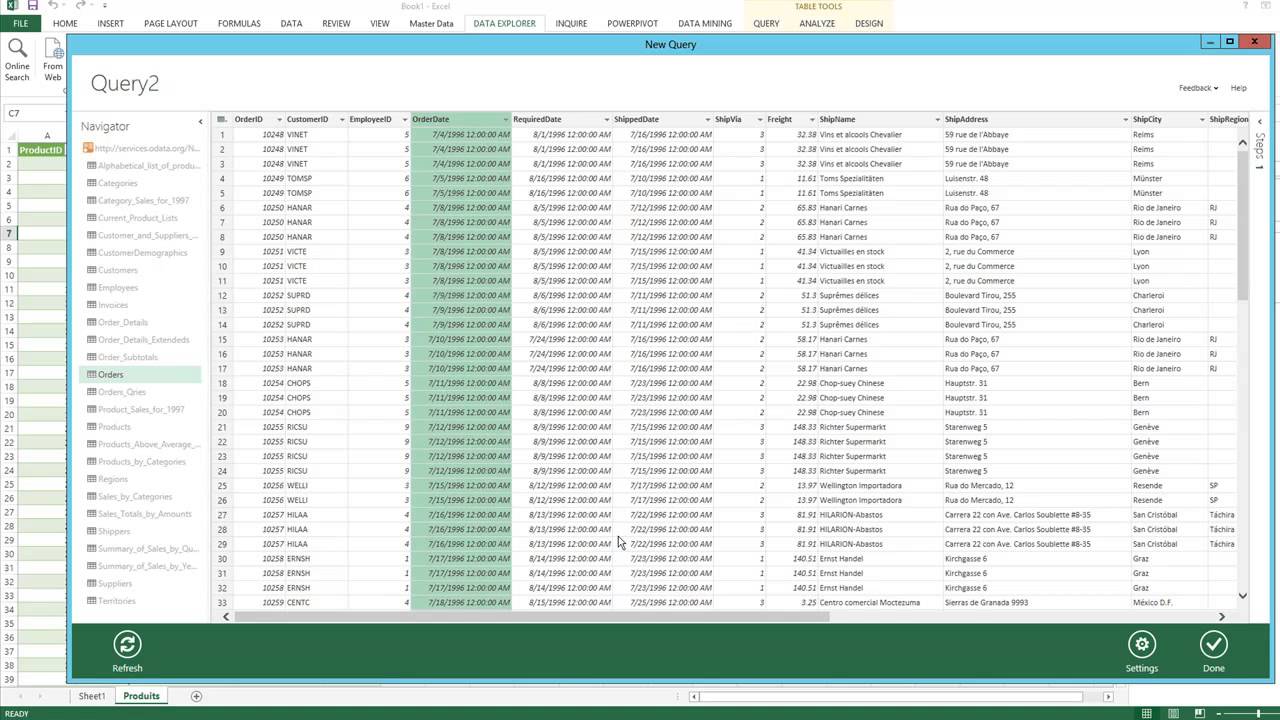This screenshot has height=720, width=1280.
Task: Click the Excel application icon at top-left
Action: coord(10,6)
